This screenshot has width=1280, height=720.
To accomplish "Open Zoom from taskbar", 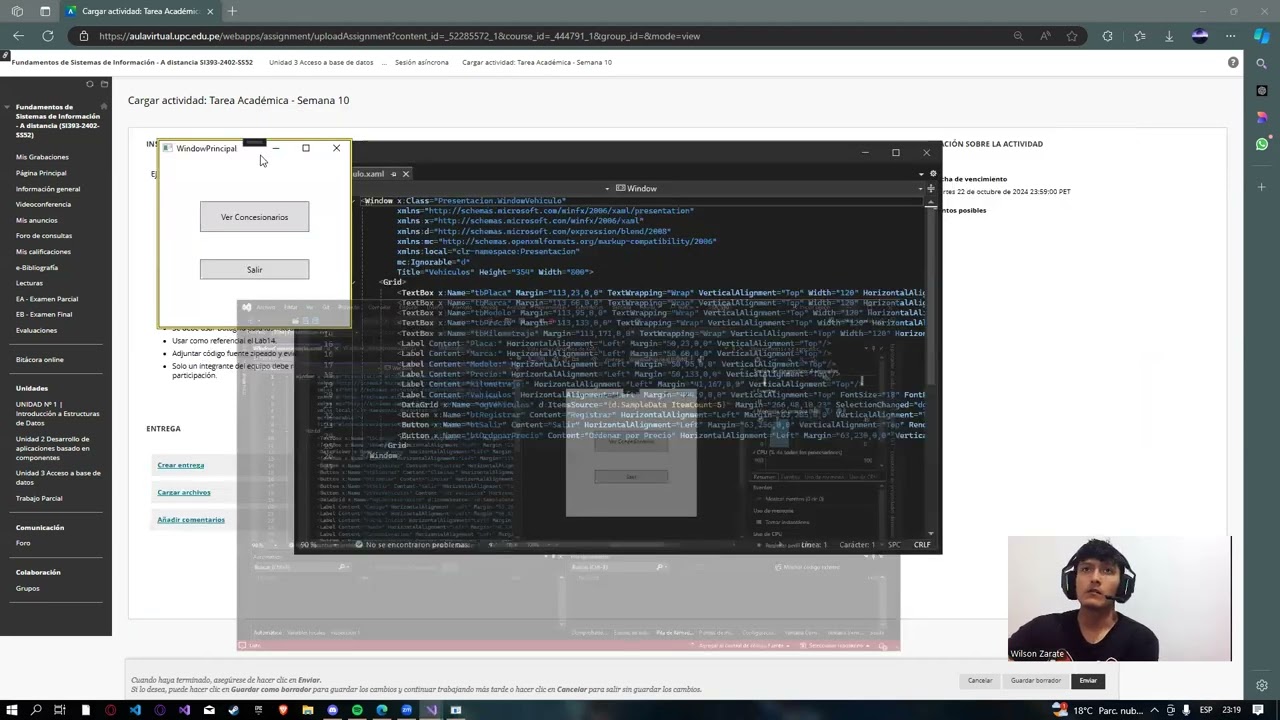I will pos(406,710).
